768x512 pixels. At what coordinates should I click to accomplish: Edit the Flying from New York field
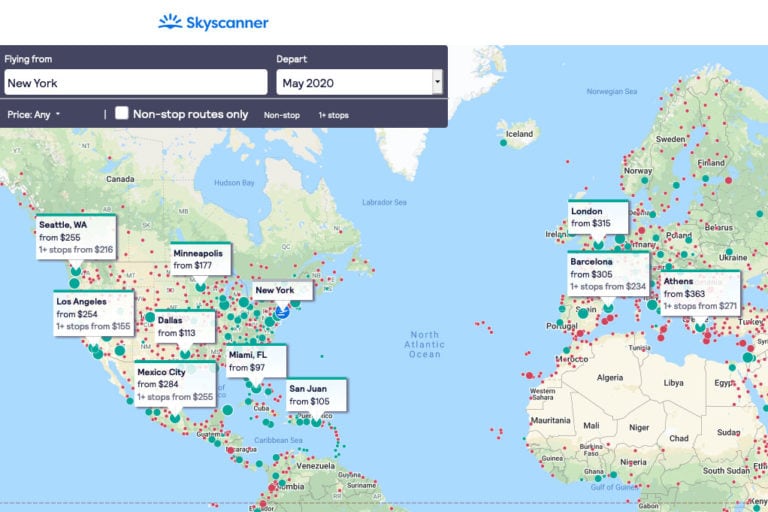pos(136,82)
